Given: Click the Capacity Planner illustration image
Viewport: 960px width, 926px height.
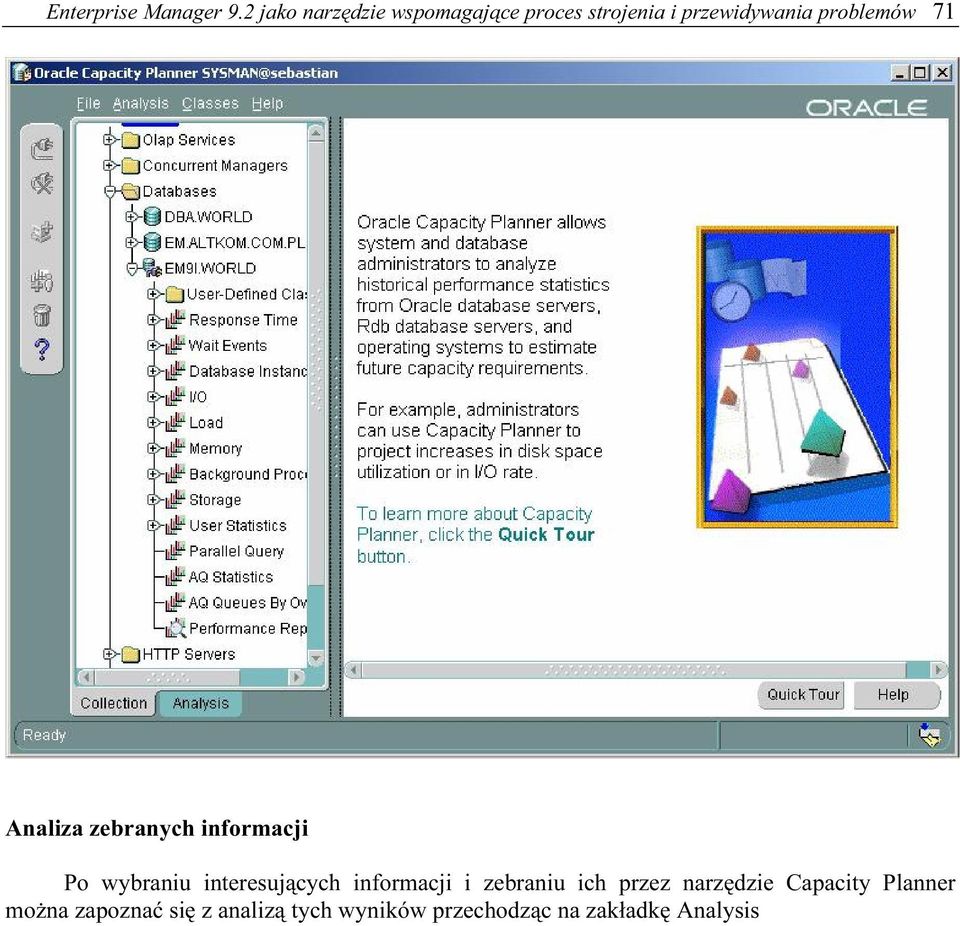Looking at the screenshot, I should pos(797,377).
